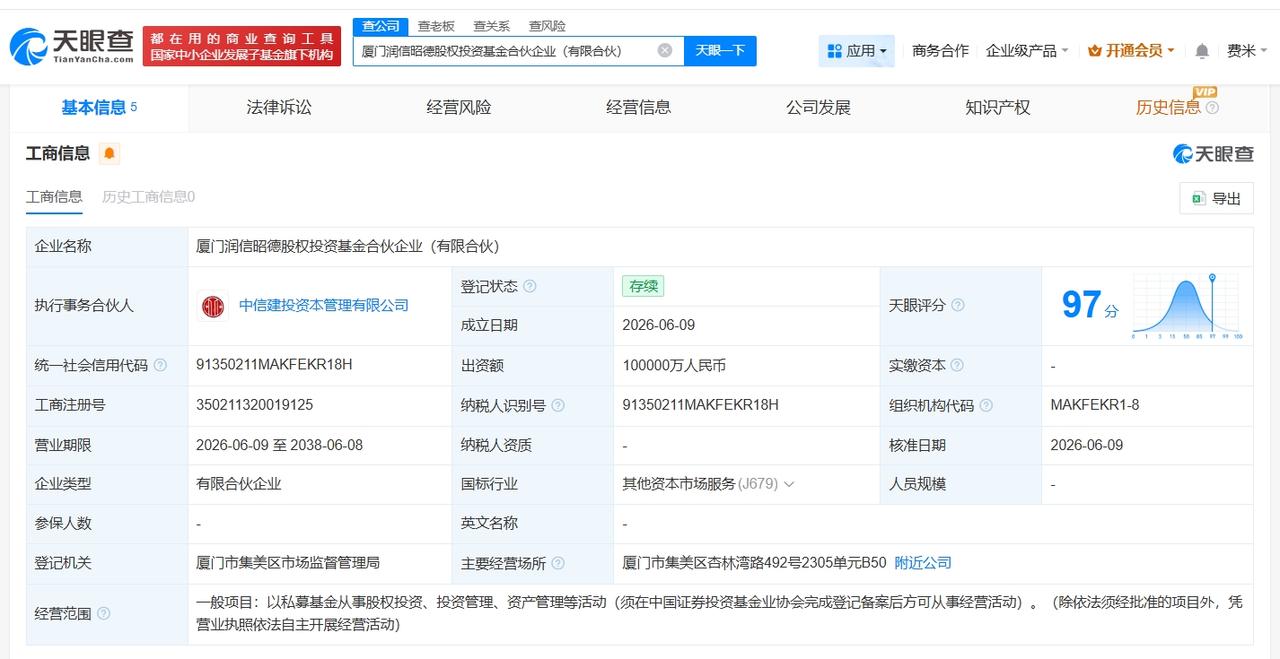Select the 查公司 search tab
Screen dimensions: 1280x659
pos(380,27)
